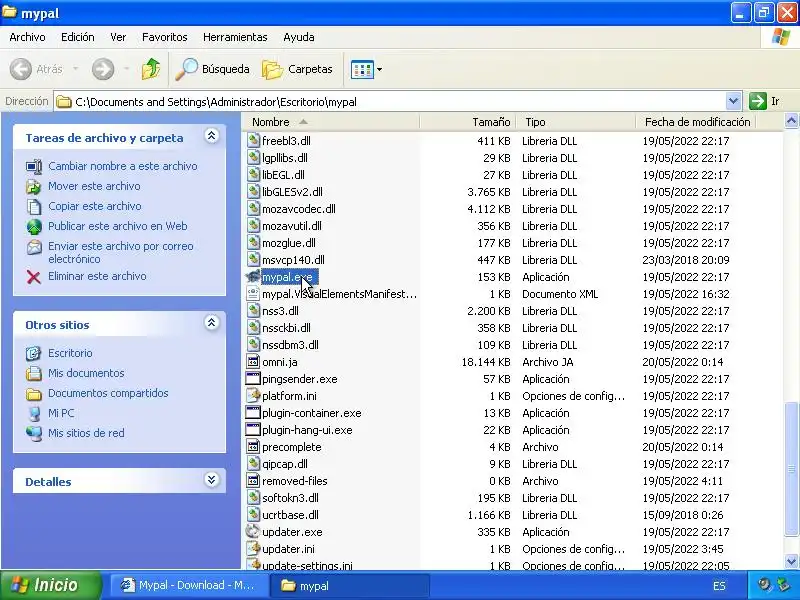800x600 pixels.
Task: Click Mis sitios de red icon
Action: pos(34,433)
